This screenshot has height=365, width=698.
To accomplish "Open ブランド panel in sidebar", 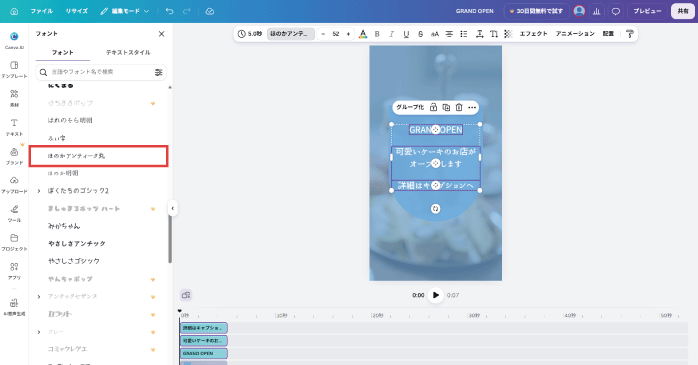I will pos(14,156).
